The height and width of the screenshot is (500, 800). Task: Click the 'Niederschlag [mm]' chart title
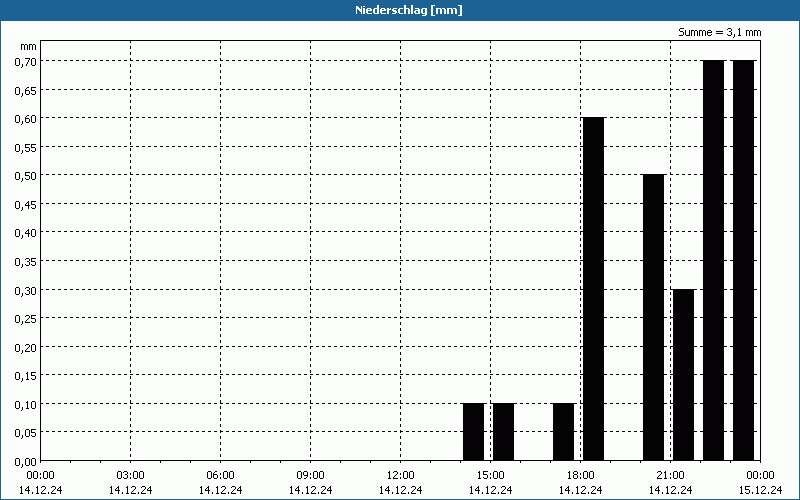click(409, 10)
